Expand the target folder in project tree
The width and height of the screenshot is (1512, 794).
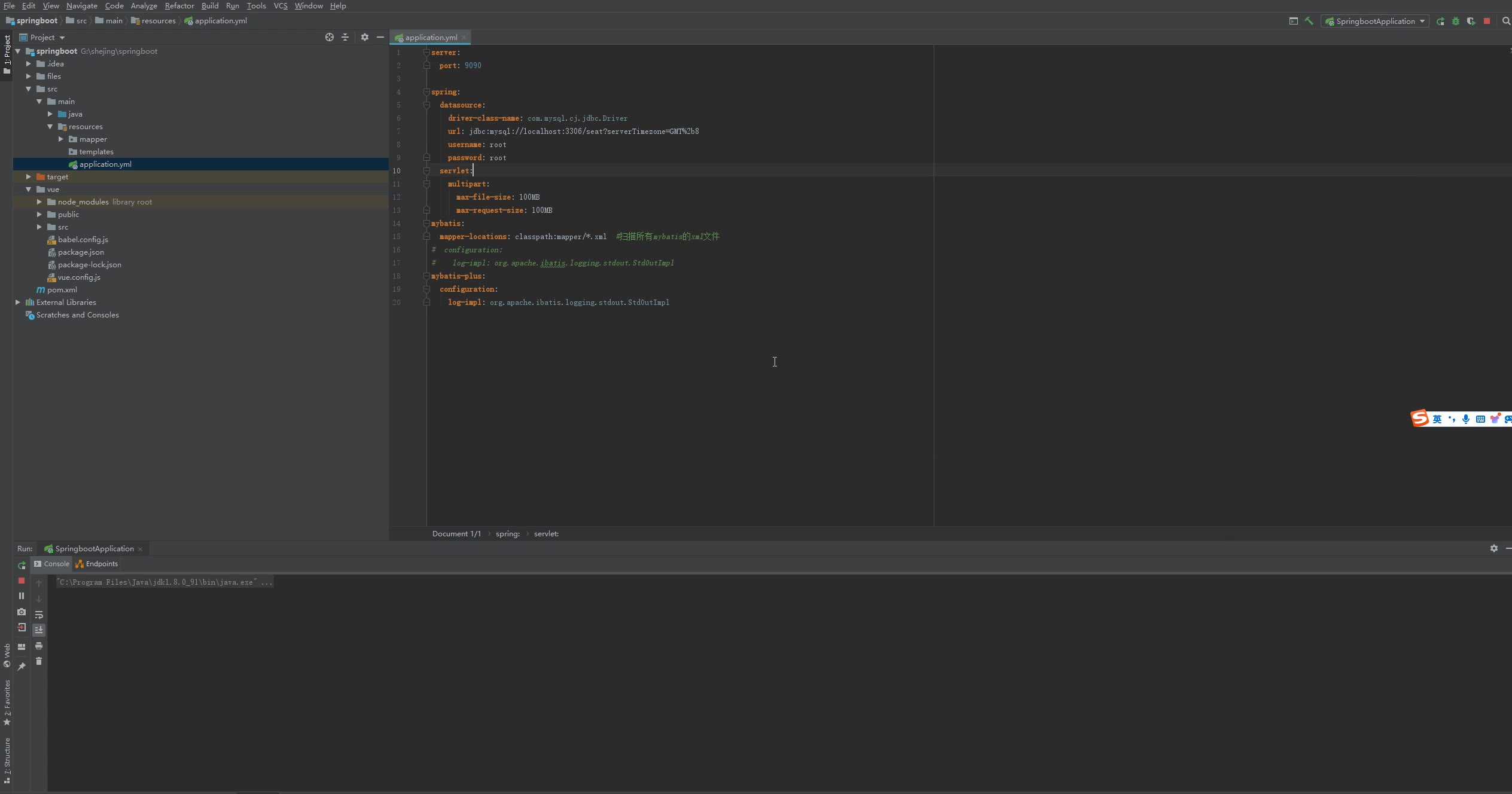(28, 177)
